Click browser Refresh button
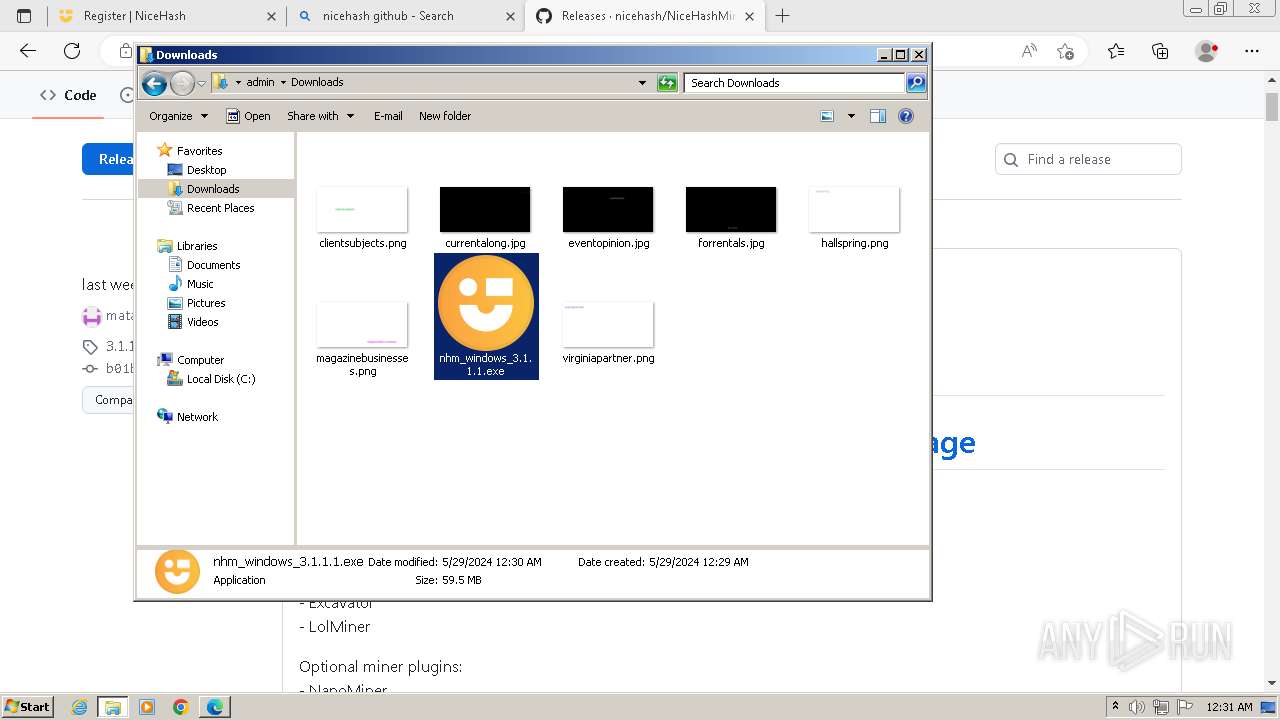This screenshot has height=720, width=1280. coord(72,51)
